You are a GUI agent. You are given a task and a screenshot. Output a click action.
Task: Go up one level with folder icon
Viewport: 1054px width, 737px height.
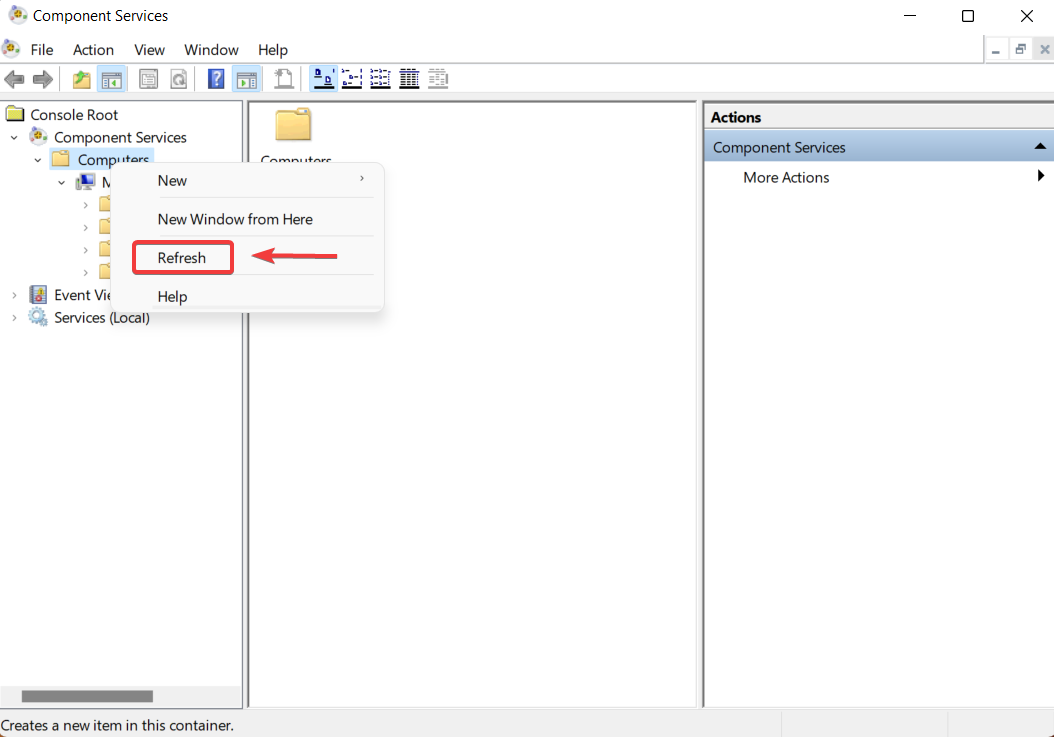[81, 79]
